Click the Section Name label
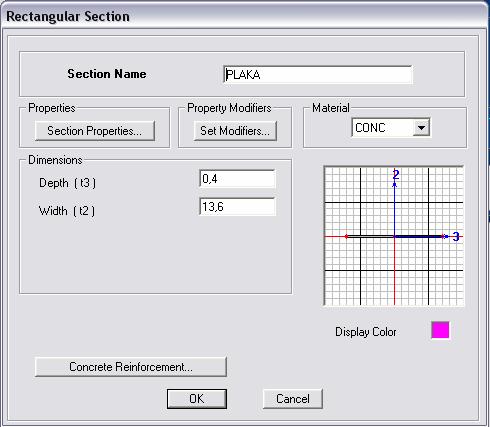Screen dimensions: 490x427 pos(107,74)
